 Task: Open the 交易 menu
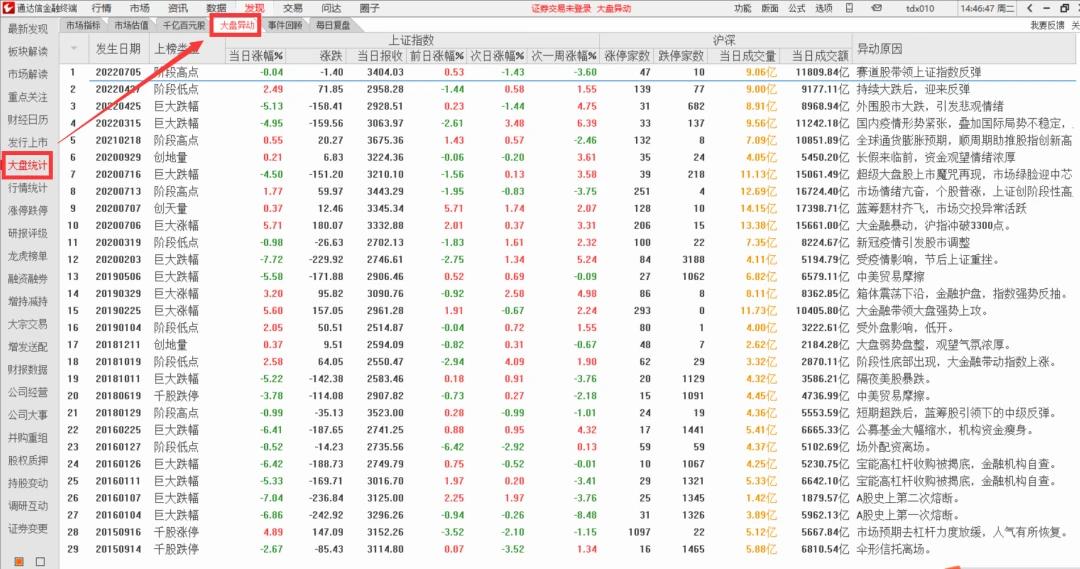pos(293,8)
